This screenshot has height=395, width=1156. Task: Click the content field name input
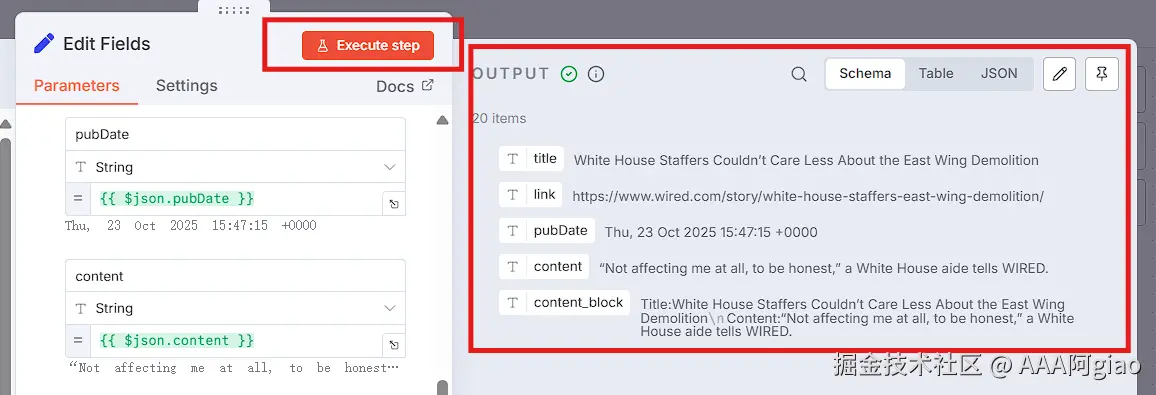click(x=235, y=276)
